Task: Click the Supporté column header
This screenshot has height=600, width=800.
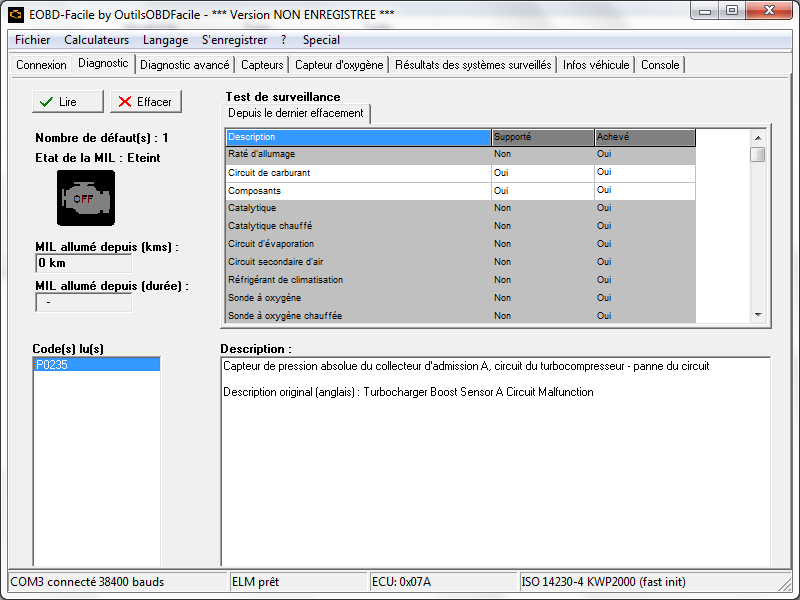Action: [543, 137]
